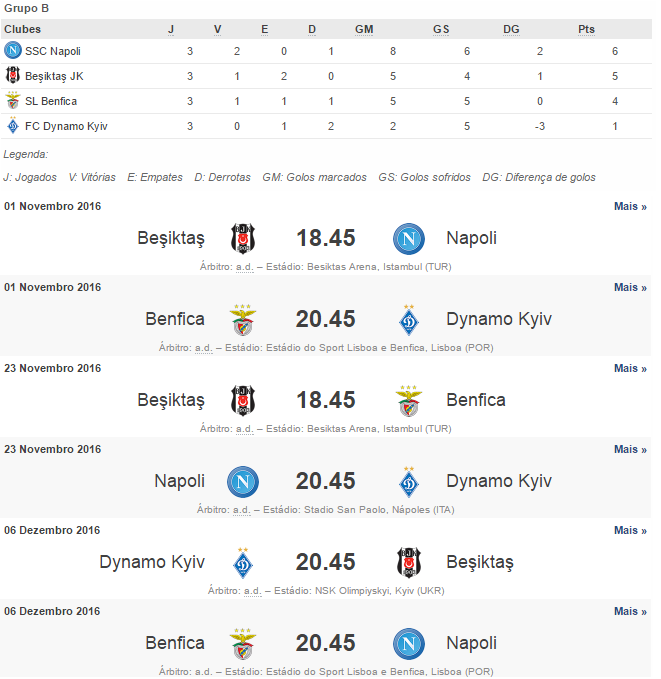Click the Pts column header in standings
The height and width of the screenshot is (679, 661).
click(586, 29)
